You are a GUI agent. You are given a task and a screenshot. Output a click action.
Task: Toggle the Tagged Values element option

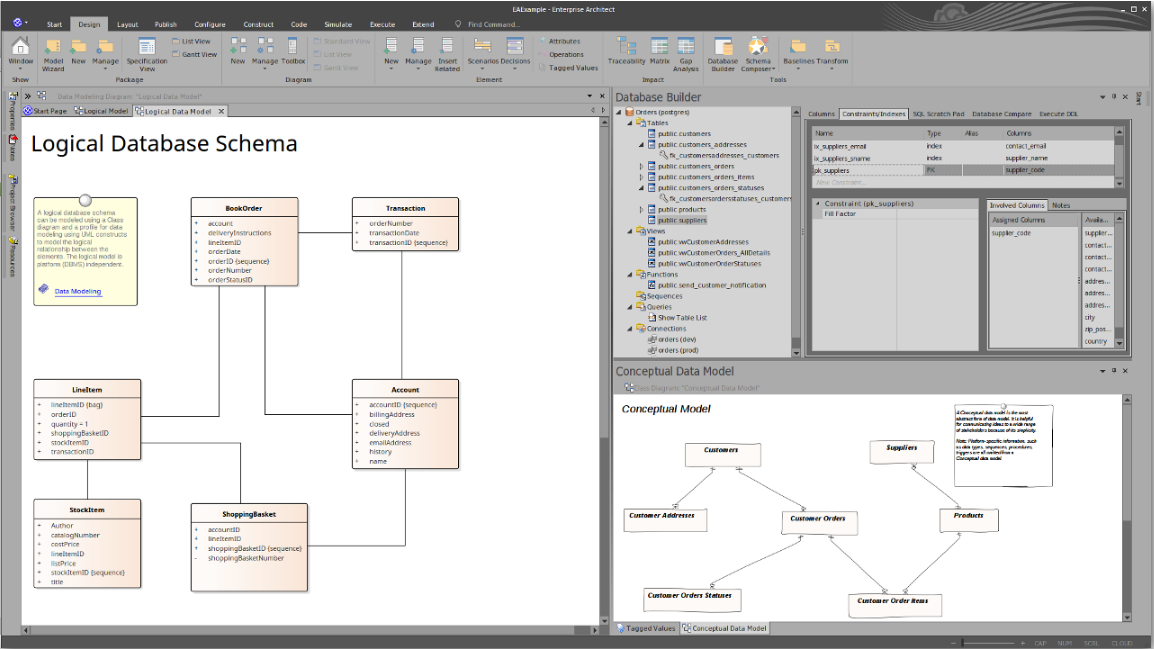pyautogui.click(x=573, y=68)
